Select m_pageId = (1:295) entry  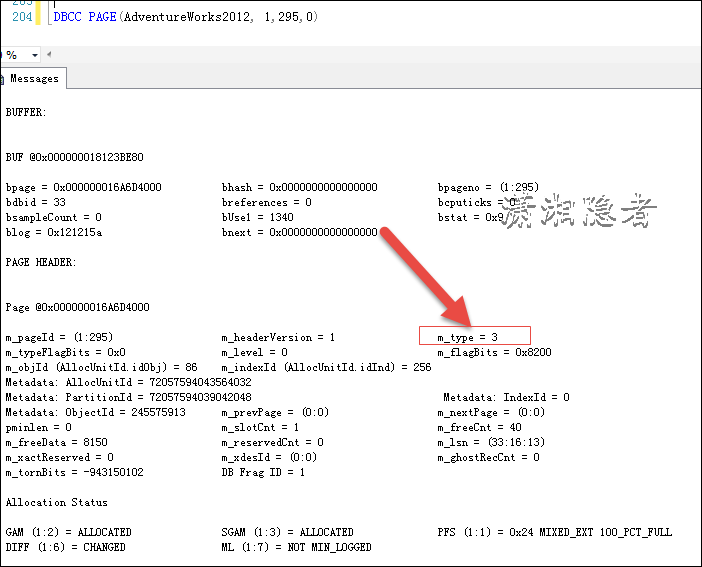pos(59,337)
